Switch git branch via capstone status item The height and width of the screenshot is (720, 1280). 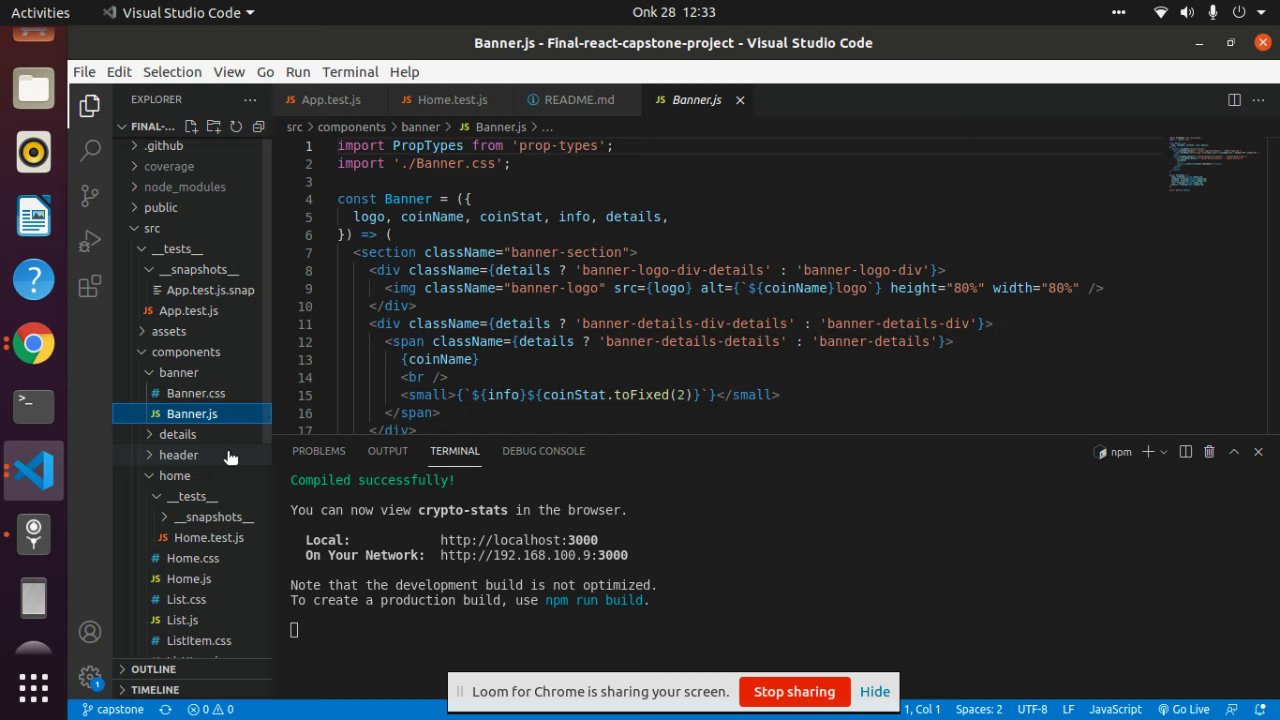pyautogui.click(x=111, y=709)
